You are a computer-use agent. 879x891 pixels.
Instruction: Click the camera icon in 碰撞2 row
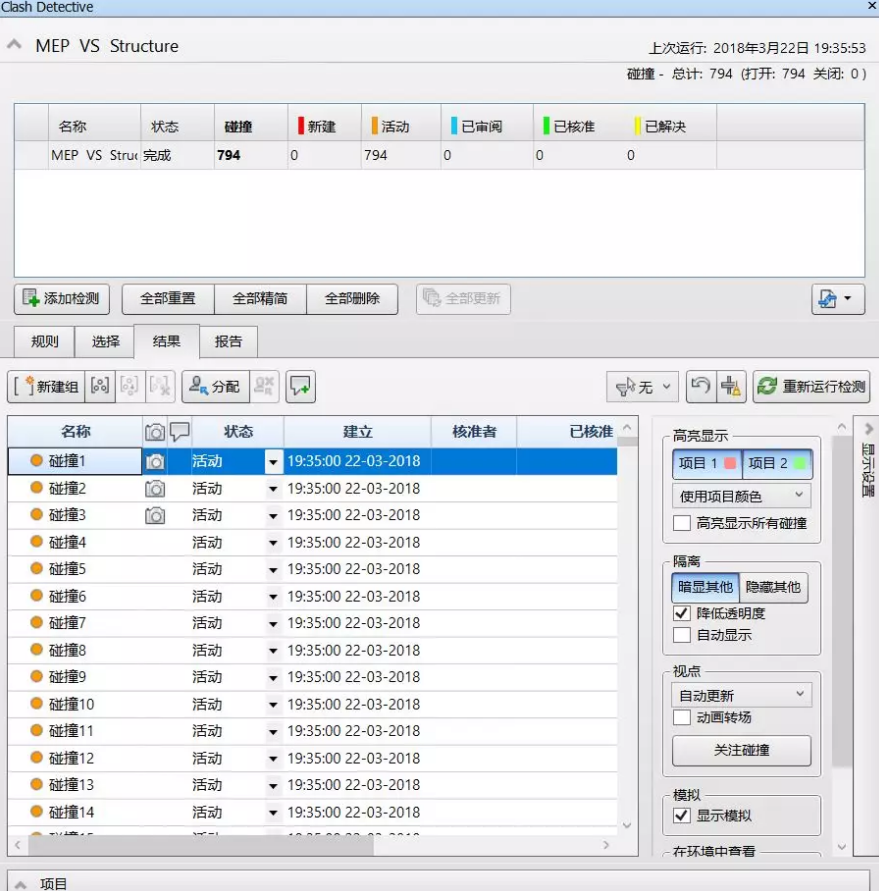pyautogui.click(x=155, y=489)
